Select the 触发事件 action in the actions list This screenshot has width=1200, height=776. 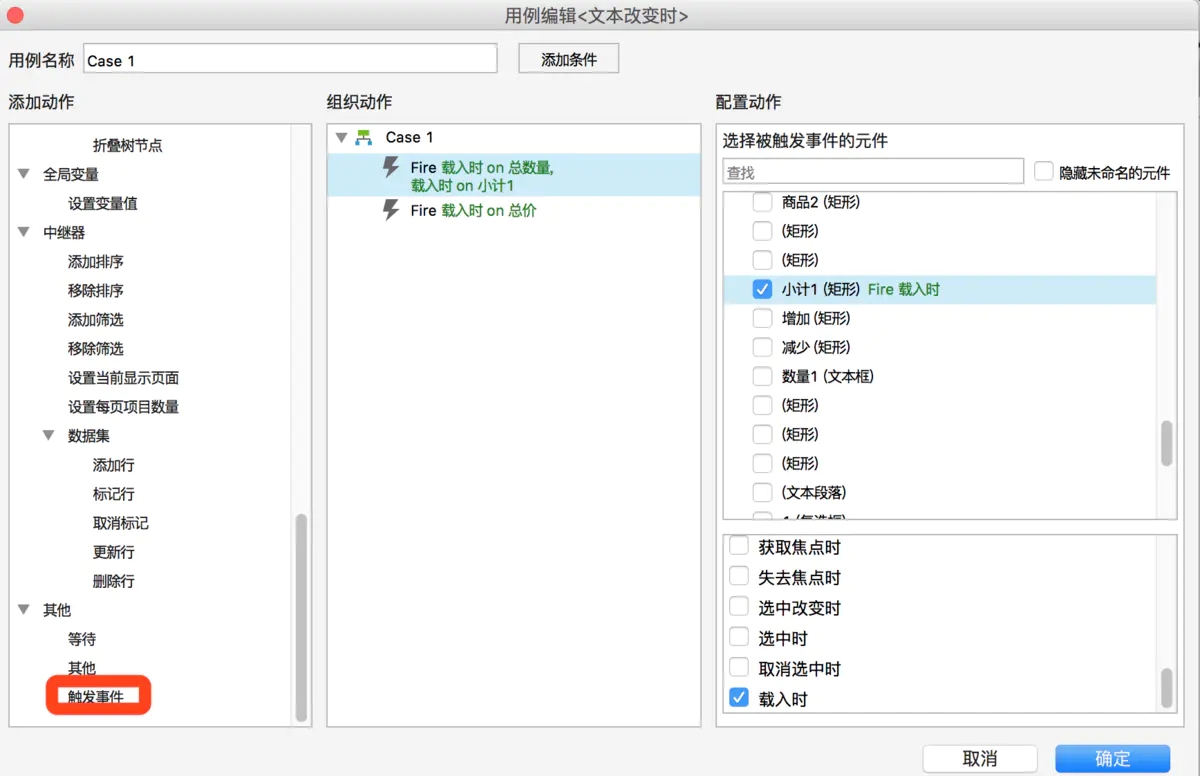pos(97,696)
